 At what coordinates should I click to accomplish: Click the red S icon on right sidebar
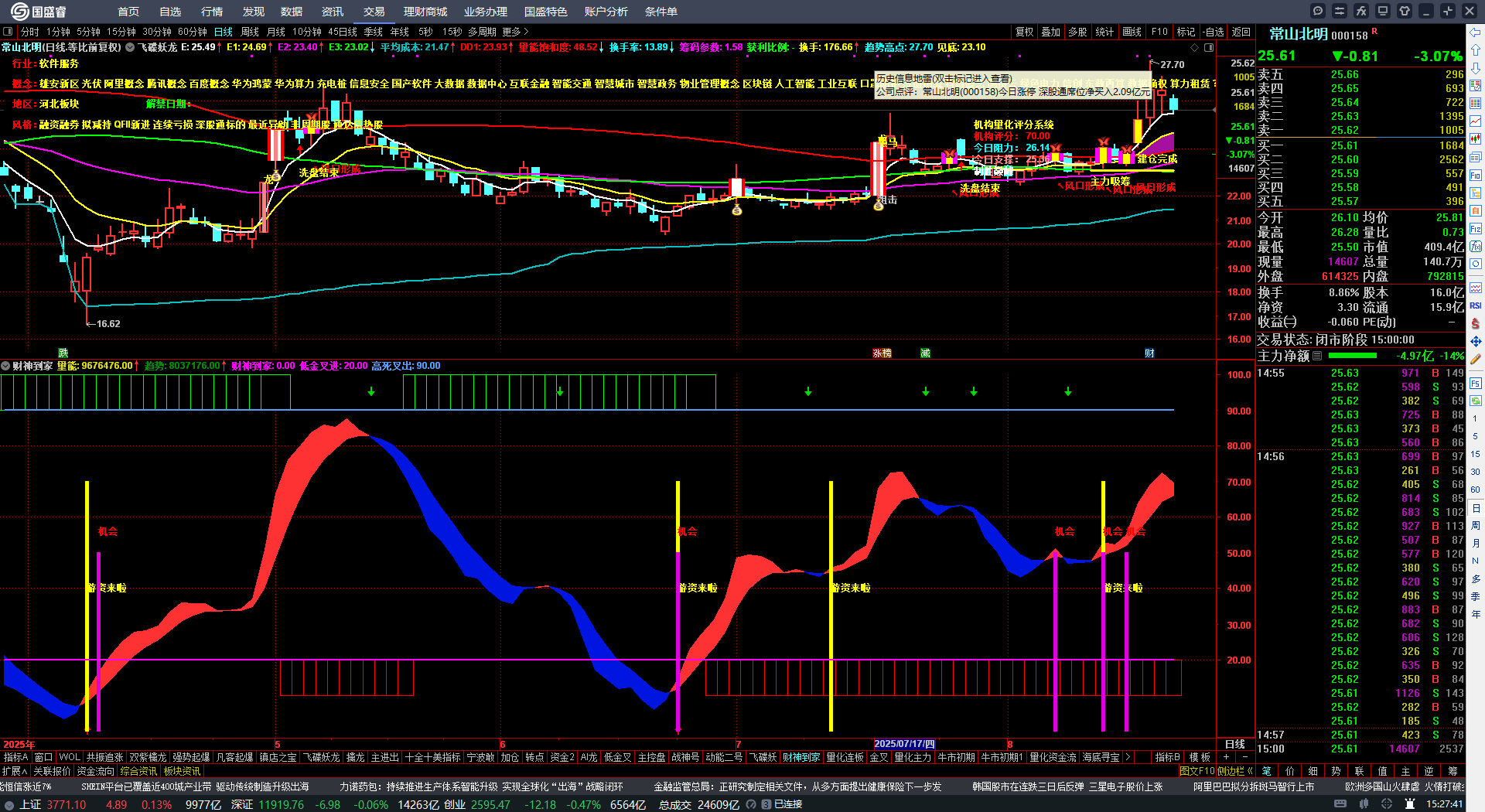(1476, 323)
